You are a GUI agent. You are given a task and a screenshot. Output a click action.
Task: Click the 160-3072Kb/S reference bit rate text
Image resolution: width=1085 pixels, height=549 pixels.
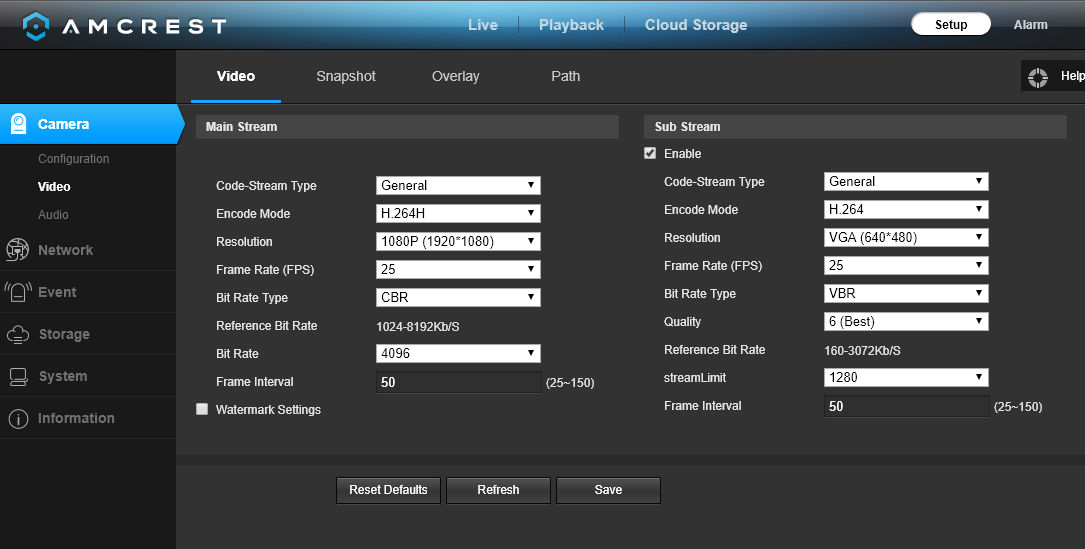(862, 351)
